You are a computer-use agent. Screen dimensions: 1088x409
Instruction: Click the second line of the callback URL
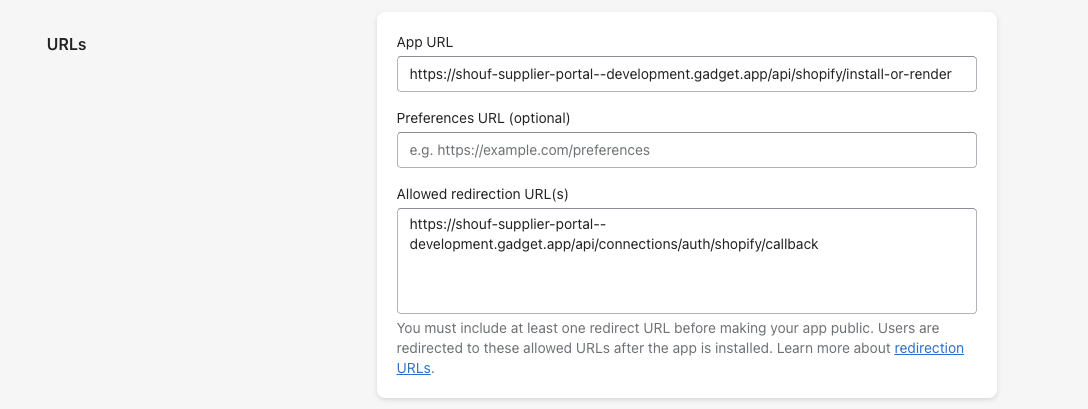click(x=614, y=244)
